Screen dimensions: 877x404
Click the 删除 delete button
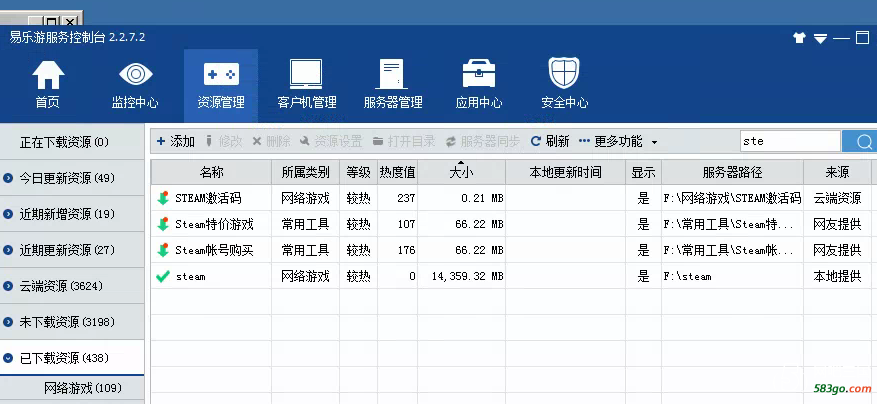point(271,141)
